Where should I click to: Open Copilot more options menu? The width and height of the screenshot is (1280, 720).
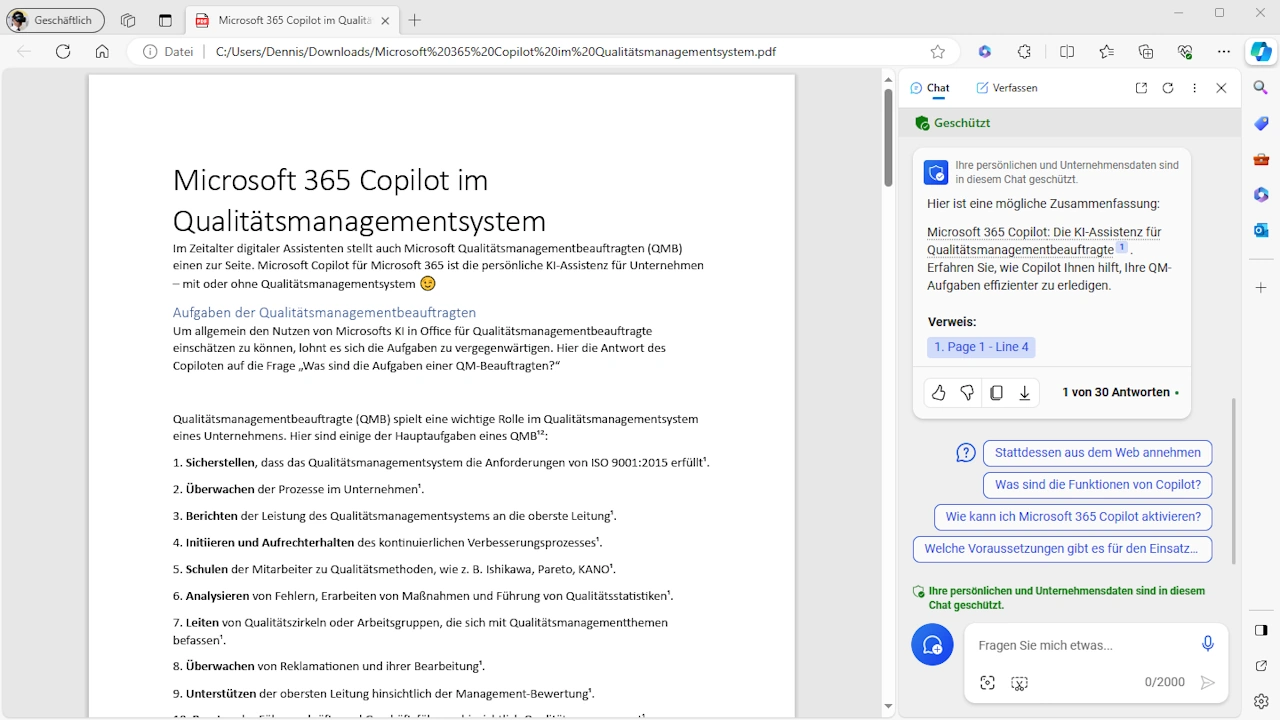[x=1194, y=88]
